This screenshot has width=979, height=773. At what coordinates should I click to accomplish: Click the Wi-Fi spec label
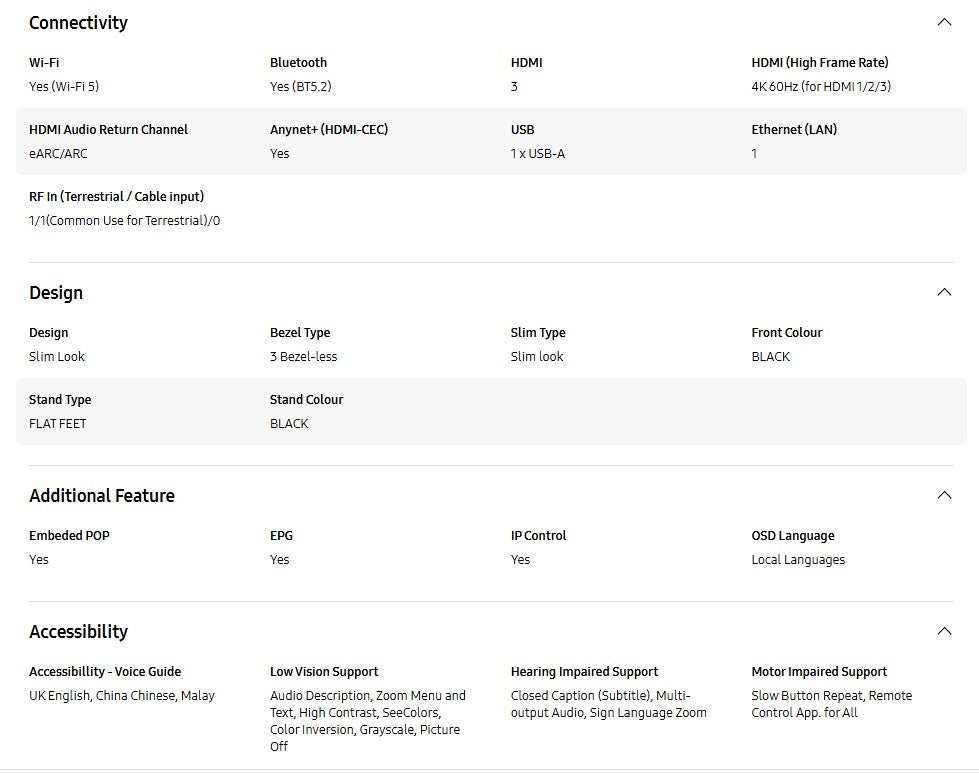(44, 62)
